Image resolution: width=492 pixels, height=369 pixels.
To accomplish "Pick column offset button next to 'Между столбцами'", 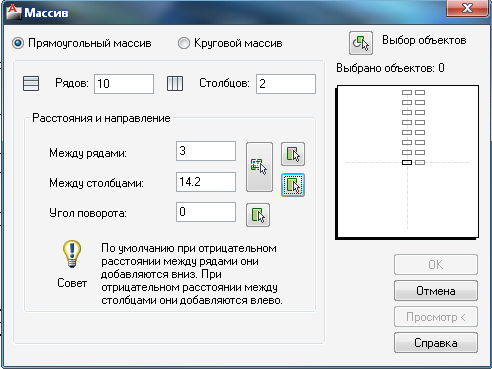I will pos(293,185).
